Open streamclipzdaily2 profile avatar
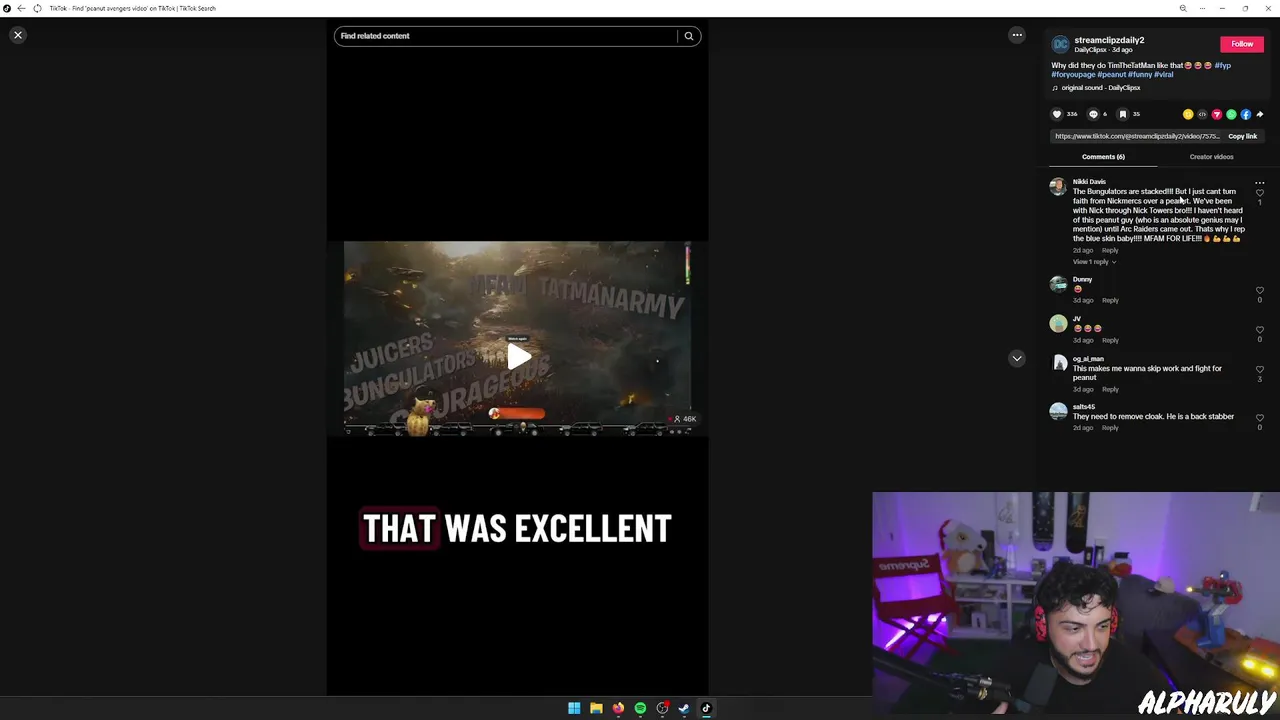Viewport: 1280px width, 720px height. 1060,44
